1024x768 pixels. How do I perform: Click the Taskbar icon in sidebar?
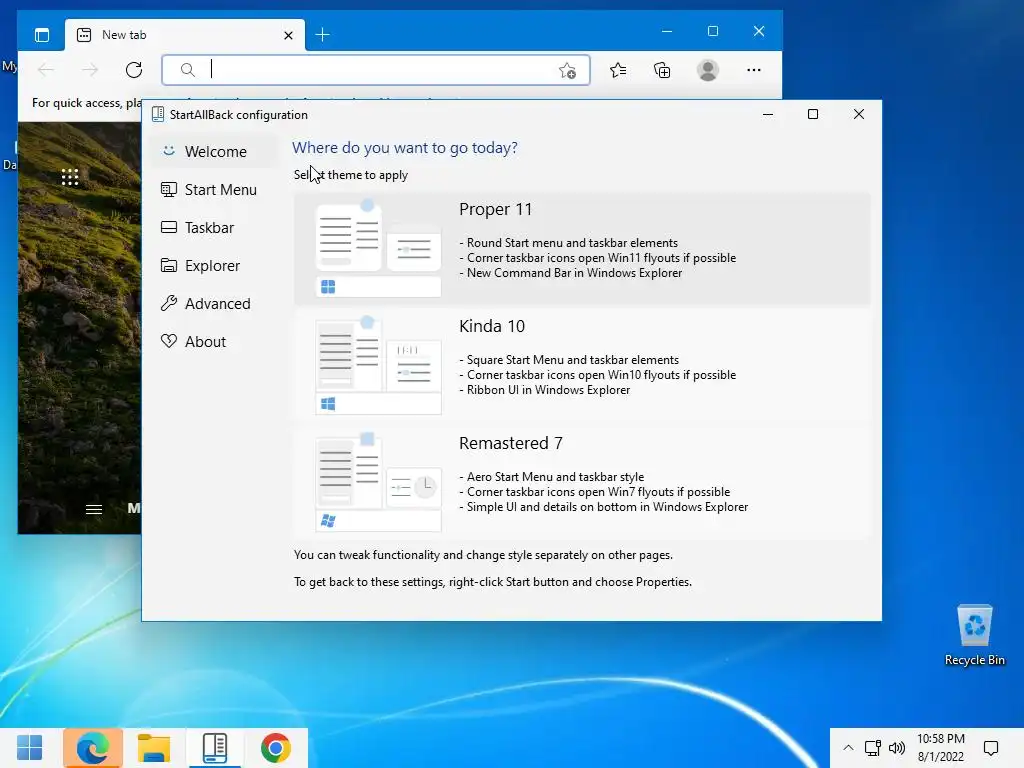tap(168, 227)
